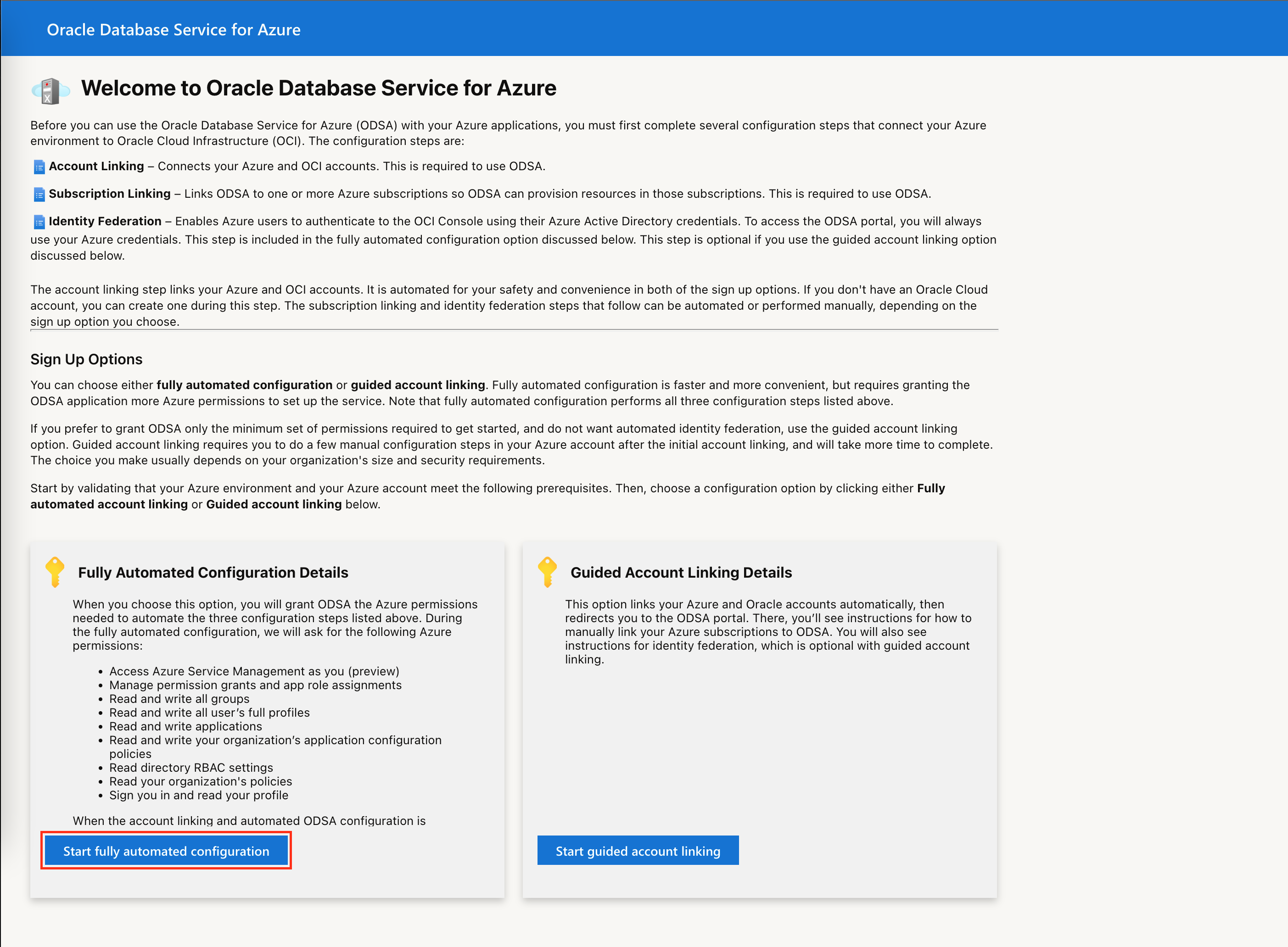The image size is (1288, 947).
Task: Click bold 'fully automated configuration' in Sign Up paragraph
Action: (x=244, y=385)
